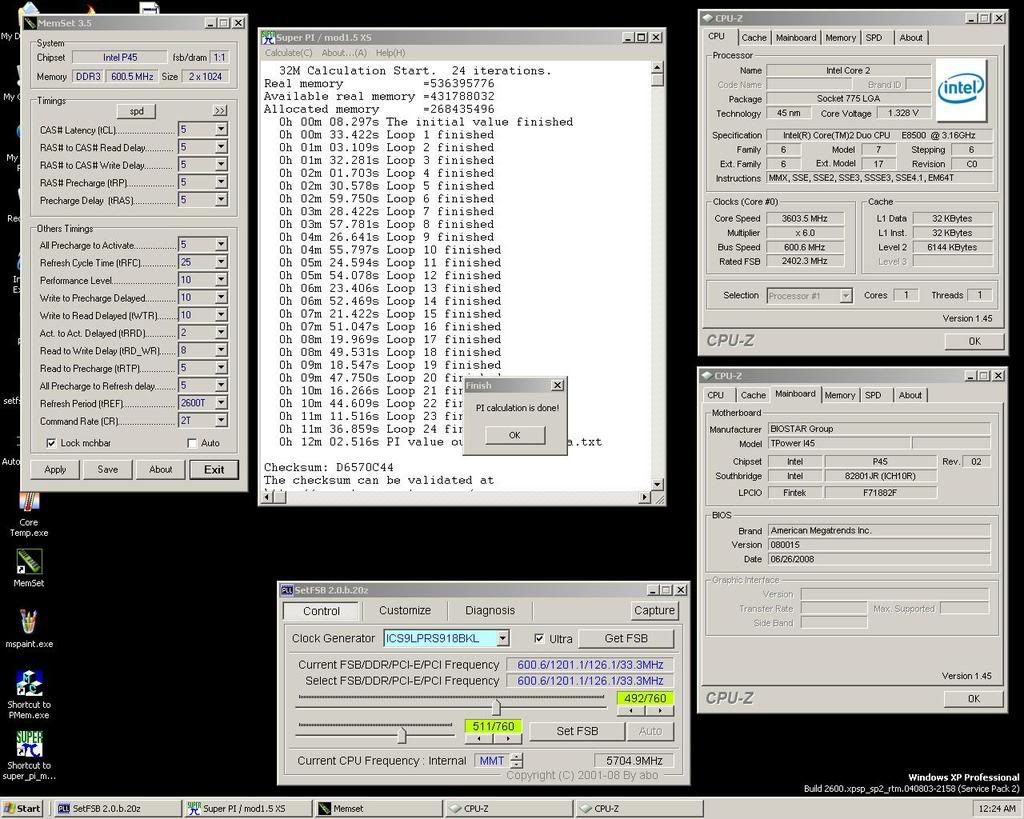This screenshot has height=819, width=1024.
Task: Open Core Temp.exe desktop icon
Action: coord(29,503)
